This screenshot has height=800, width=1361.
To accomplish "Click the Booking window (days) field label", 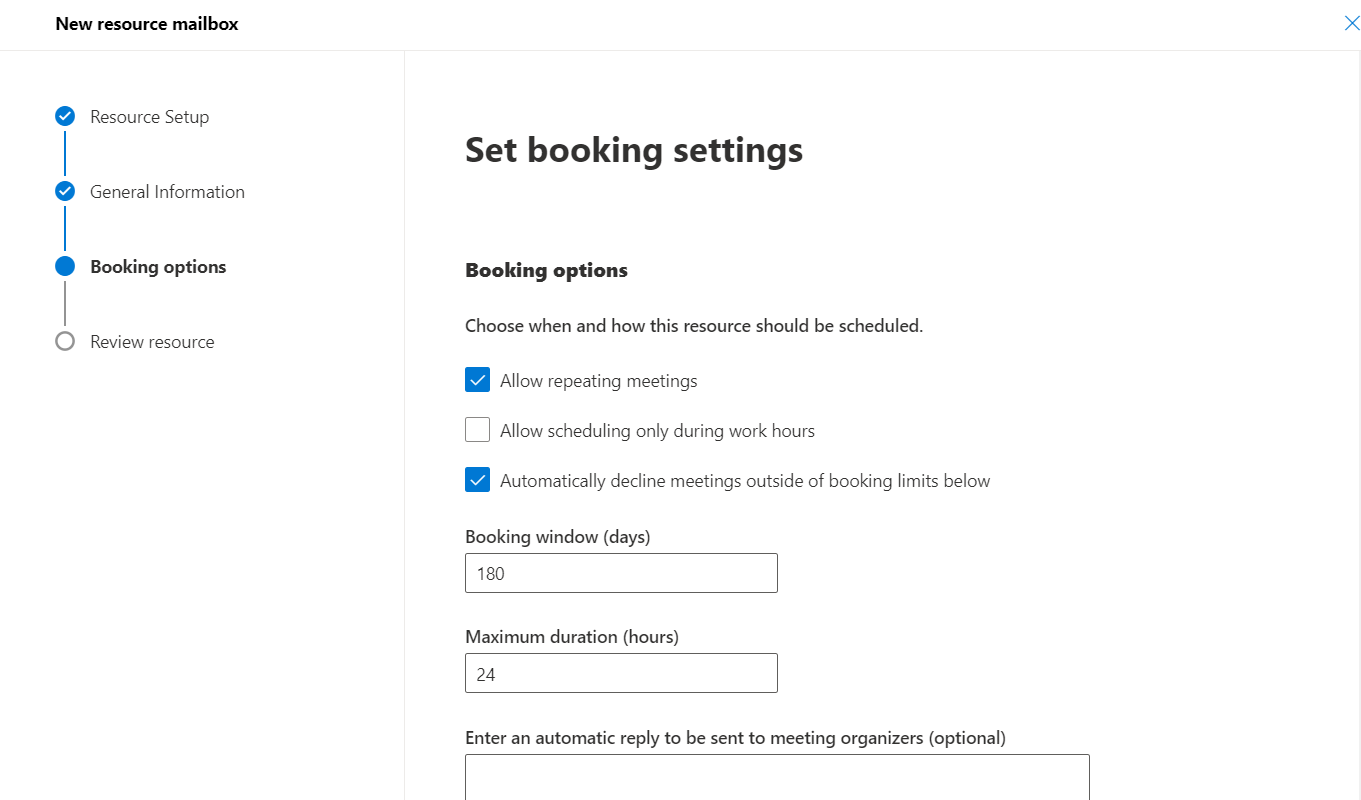I will point(558,537).
